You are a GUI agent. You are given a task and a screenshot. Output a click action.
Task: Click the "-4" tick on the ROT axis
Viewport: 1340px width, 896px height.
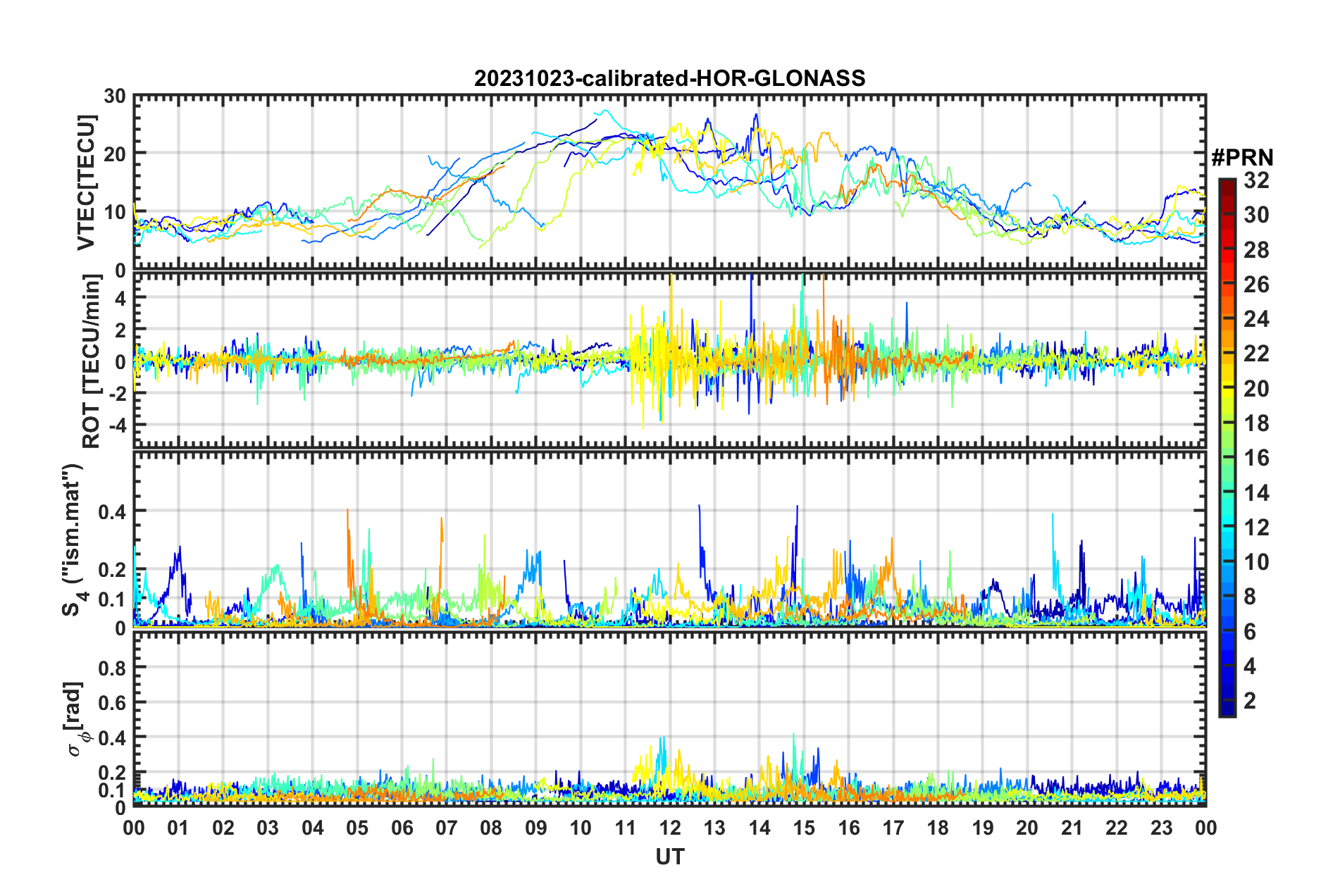point(117,425)
